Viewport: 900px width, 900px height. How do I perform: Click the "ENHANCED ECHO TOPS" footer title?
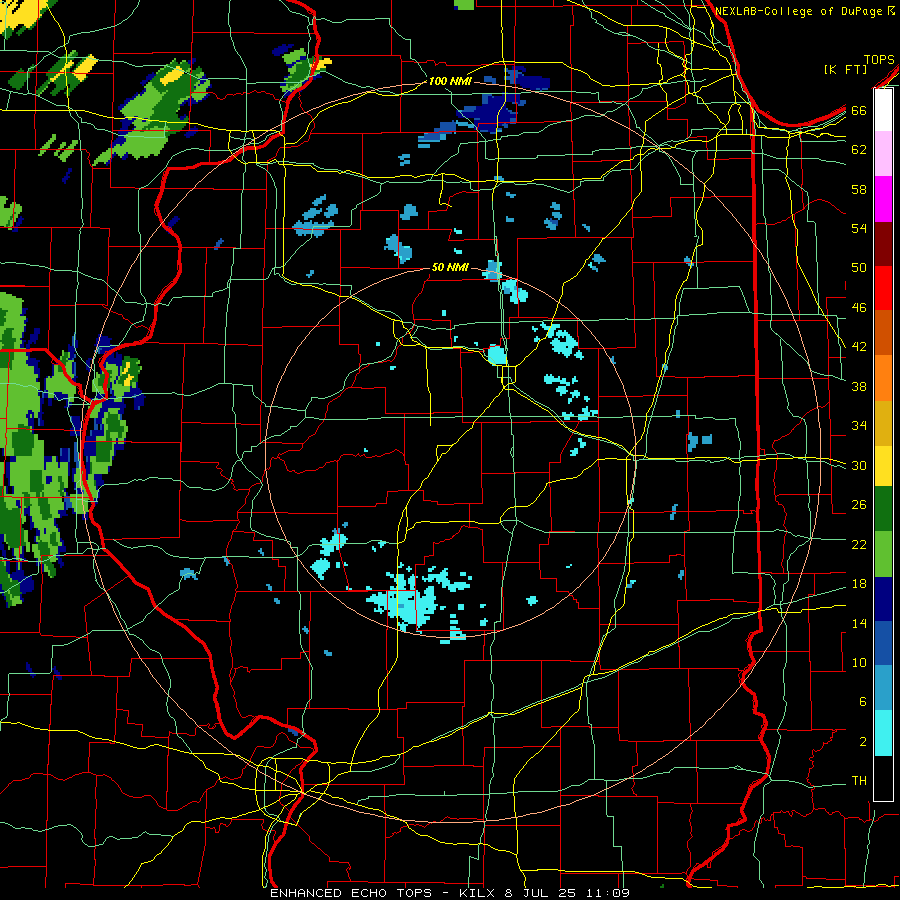(351, 893)
